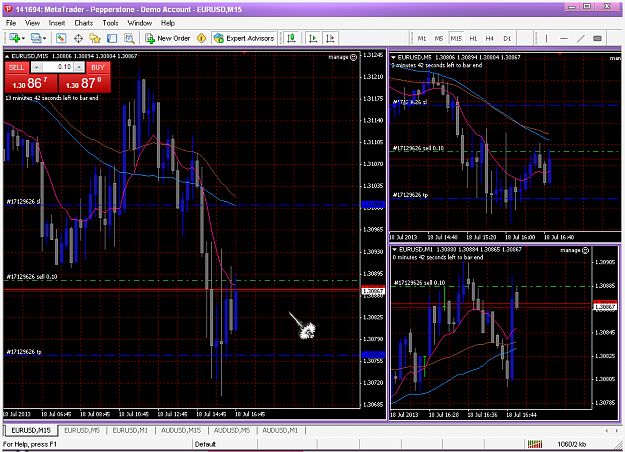
Task: Select #17129626 sell 0.10 label on M15 chart
Action: [x=32, y=277]
